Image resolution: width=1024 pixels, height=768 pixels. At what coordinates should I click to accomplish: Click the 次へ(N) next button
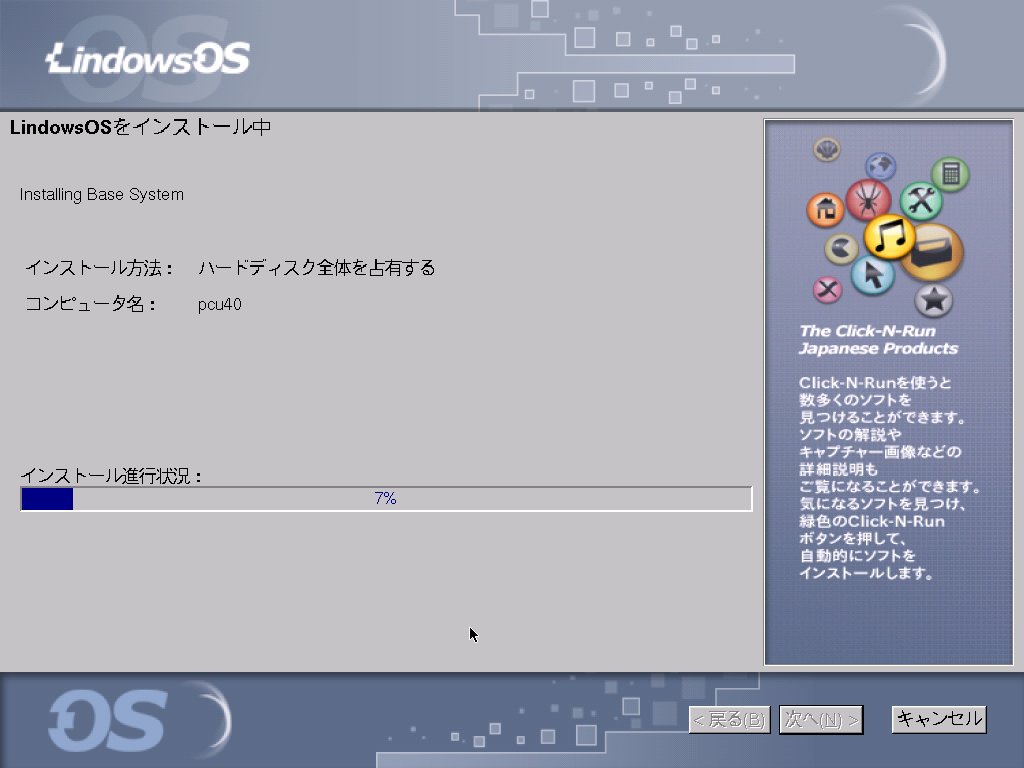[822, 720]
